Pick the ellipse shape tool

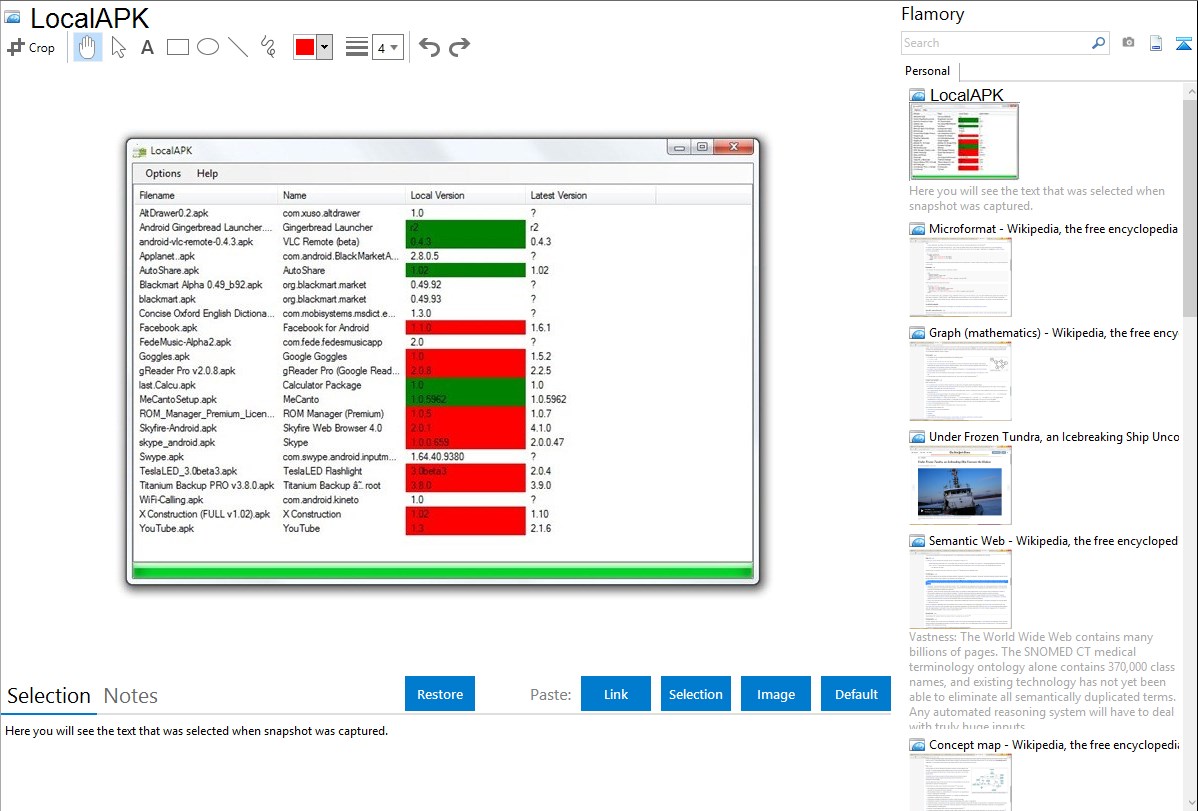[x=208, y=47]
